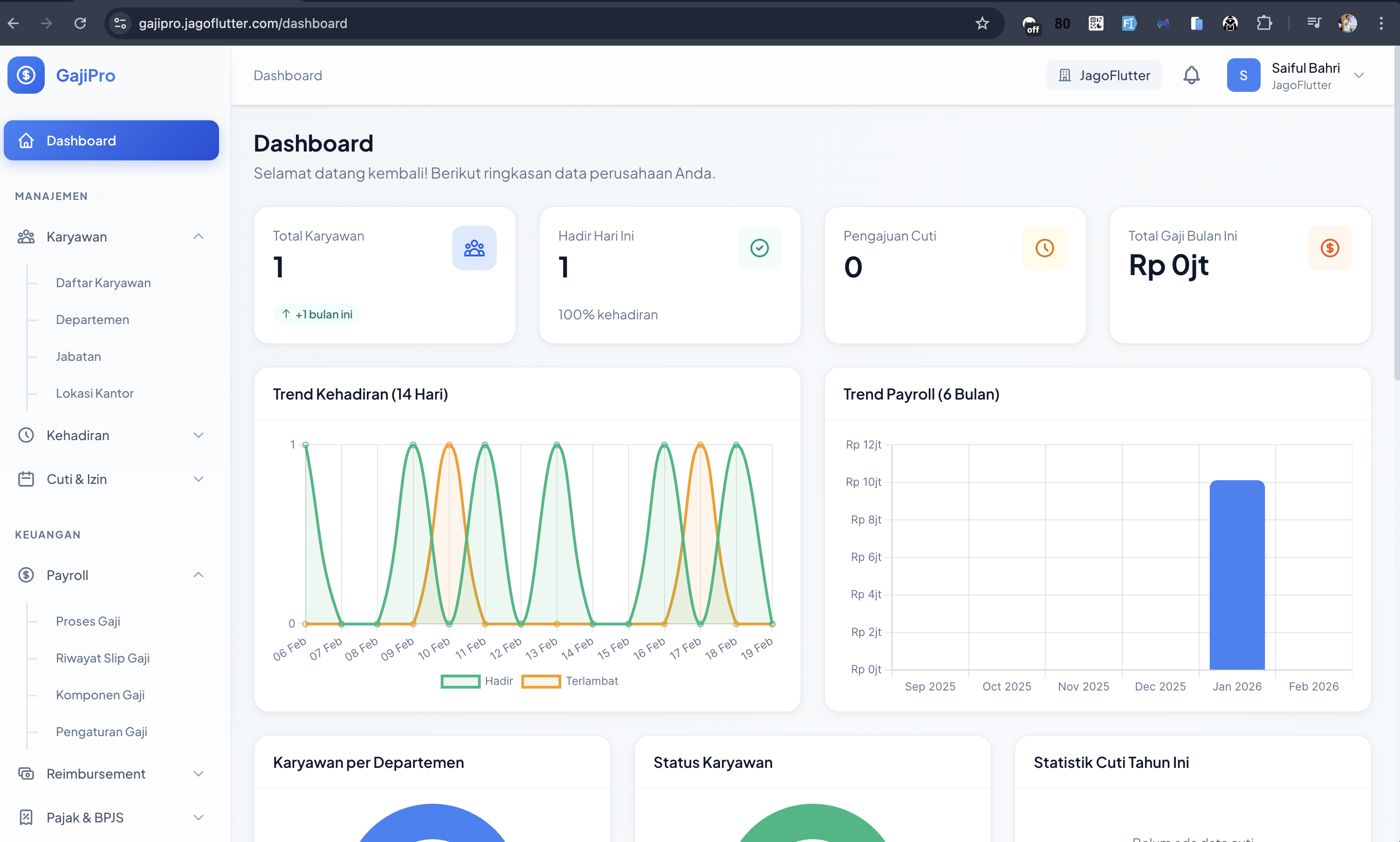Click the Hadir Hari Ini checkmark icon
Image resolution: width=1400 pixels, height=842 pixels.
coord(759,248)
